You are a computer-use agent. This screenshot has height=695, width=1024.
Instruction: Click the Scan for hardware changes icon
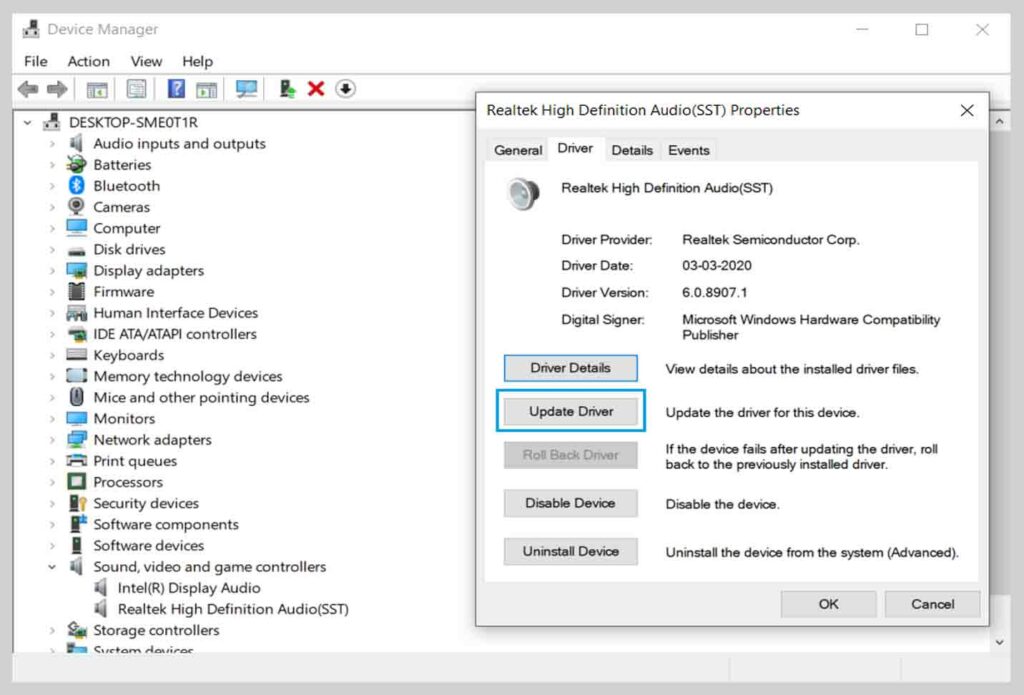249,88
